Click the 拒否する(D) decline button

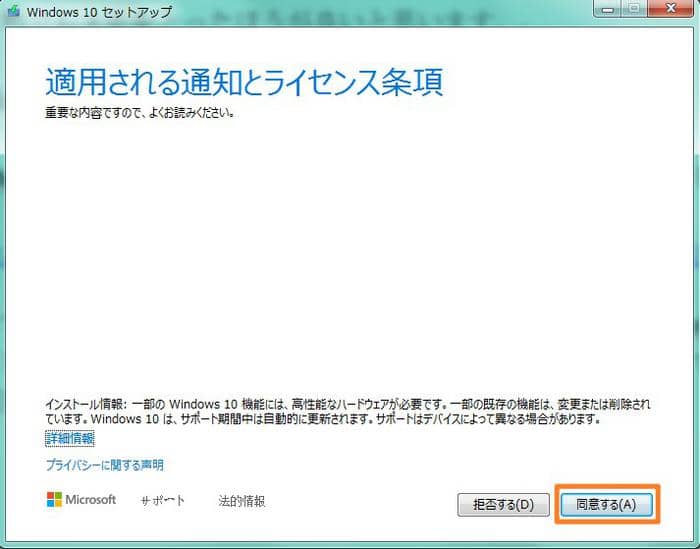point(503,505)
